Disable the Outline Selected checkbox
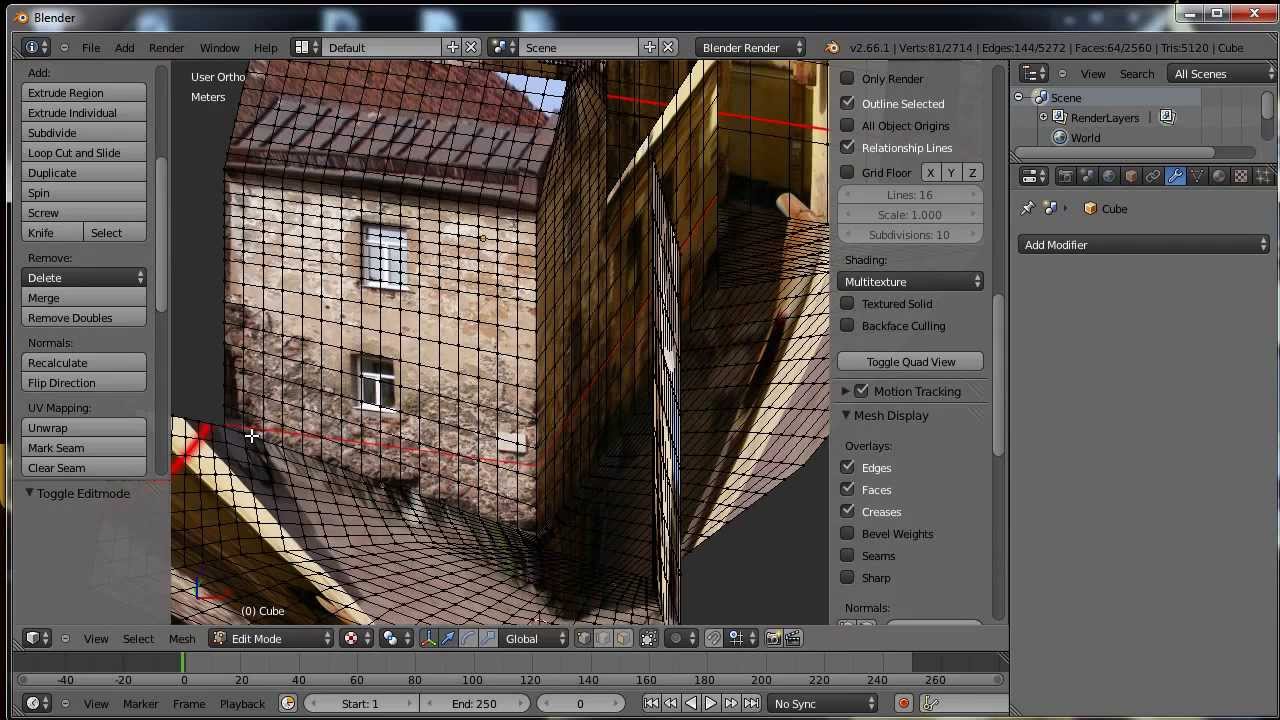The height and width of the screenshot is (720, 1280). tap(847, 104)
